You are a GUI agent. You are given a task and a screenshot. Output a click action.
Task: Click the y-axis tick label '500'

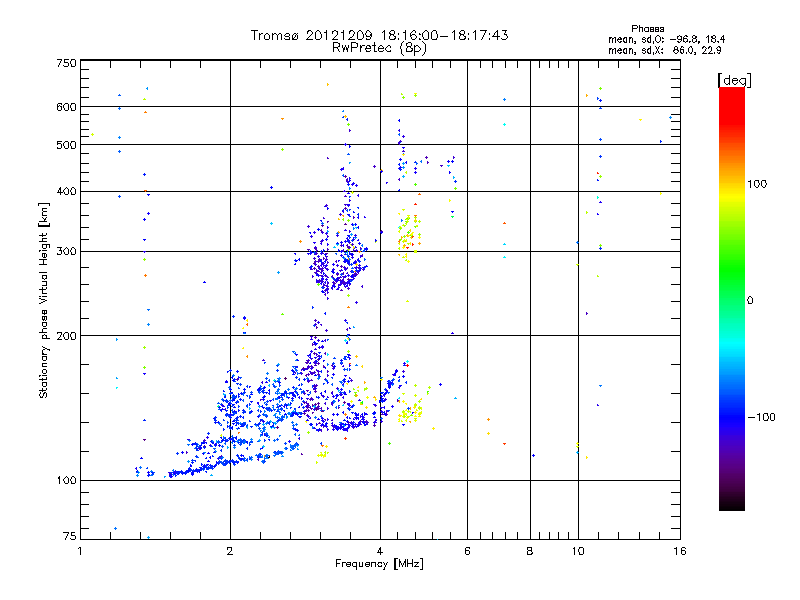[66, 145]
